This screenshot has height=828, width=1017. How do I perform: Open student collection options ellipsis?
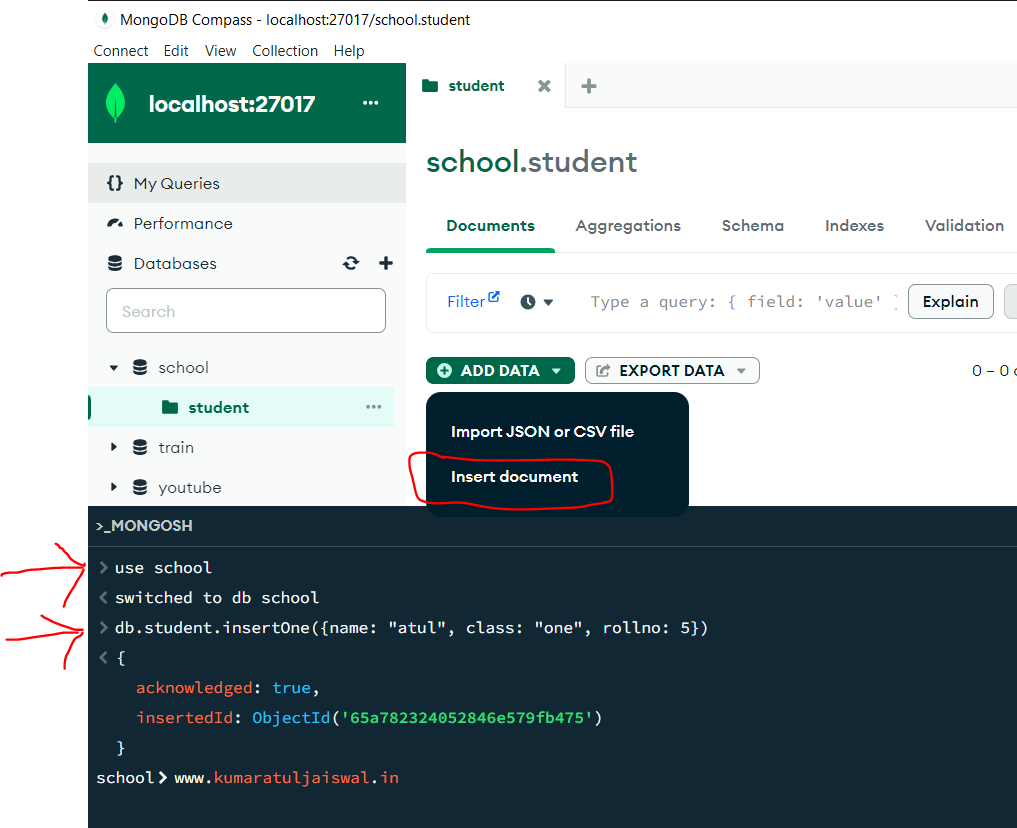pyautogui.click(x=374, y=407)
